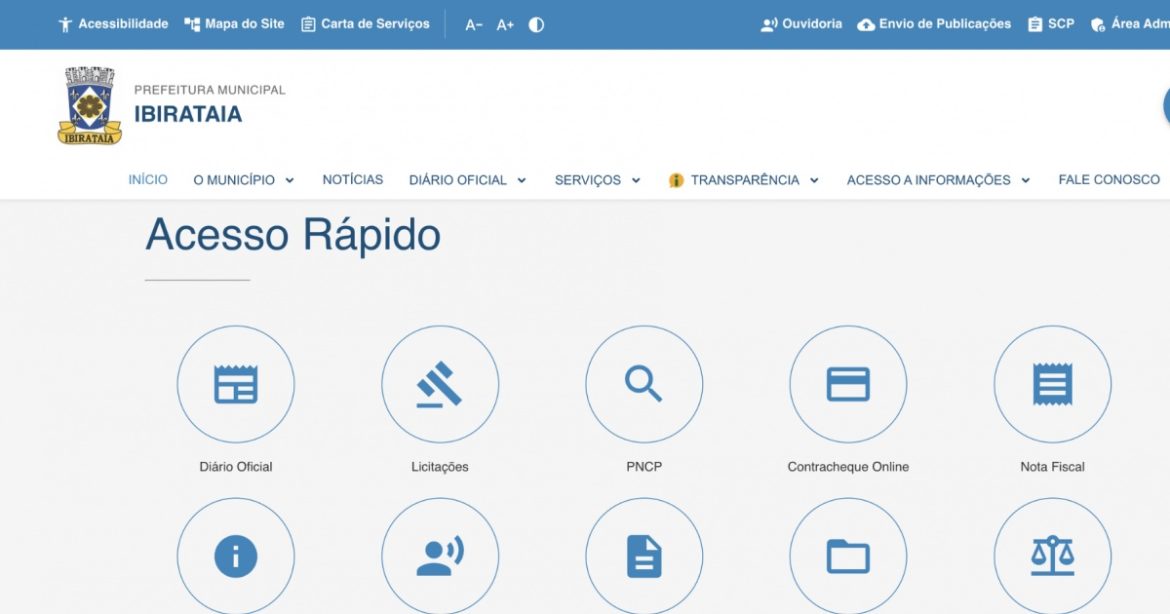Open the PNCP magnifier icon
The image size is (1170, 614).
(644, 384)
